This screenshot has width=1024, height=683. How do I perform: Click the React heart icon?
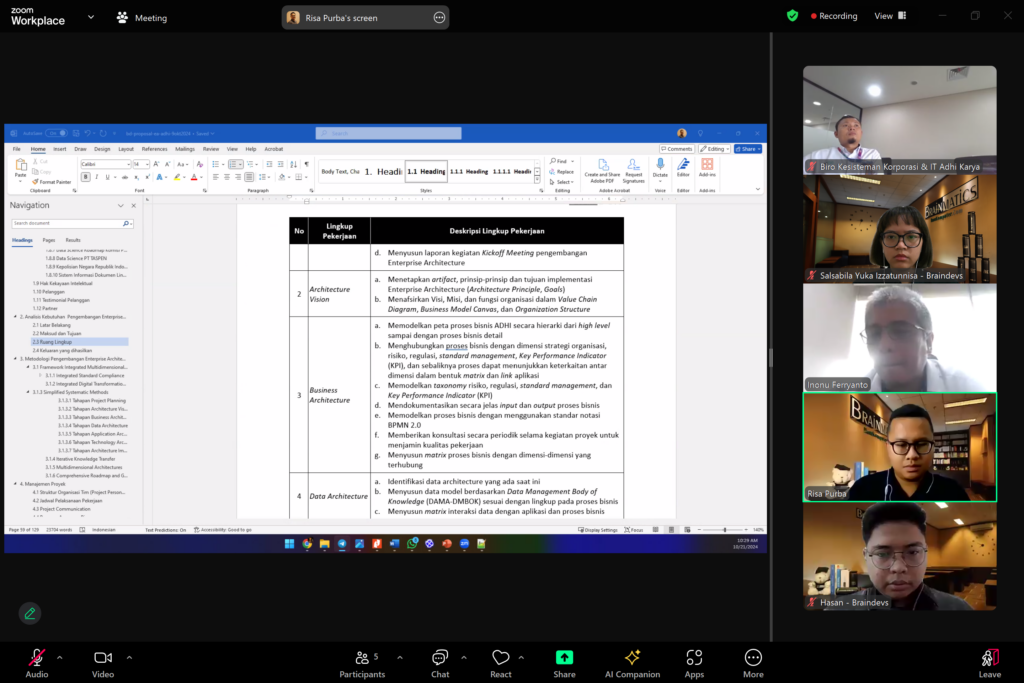[x=501, y=662]
